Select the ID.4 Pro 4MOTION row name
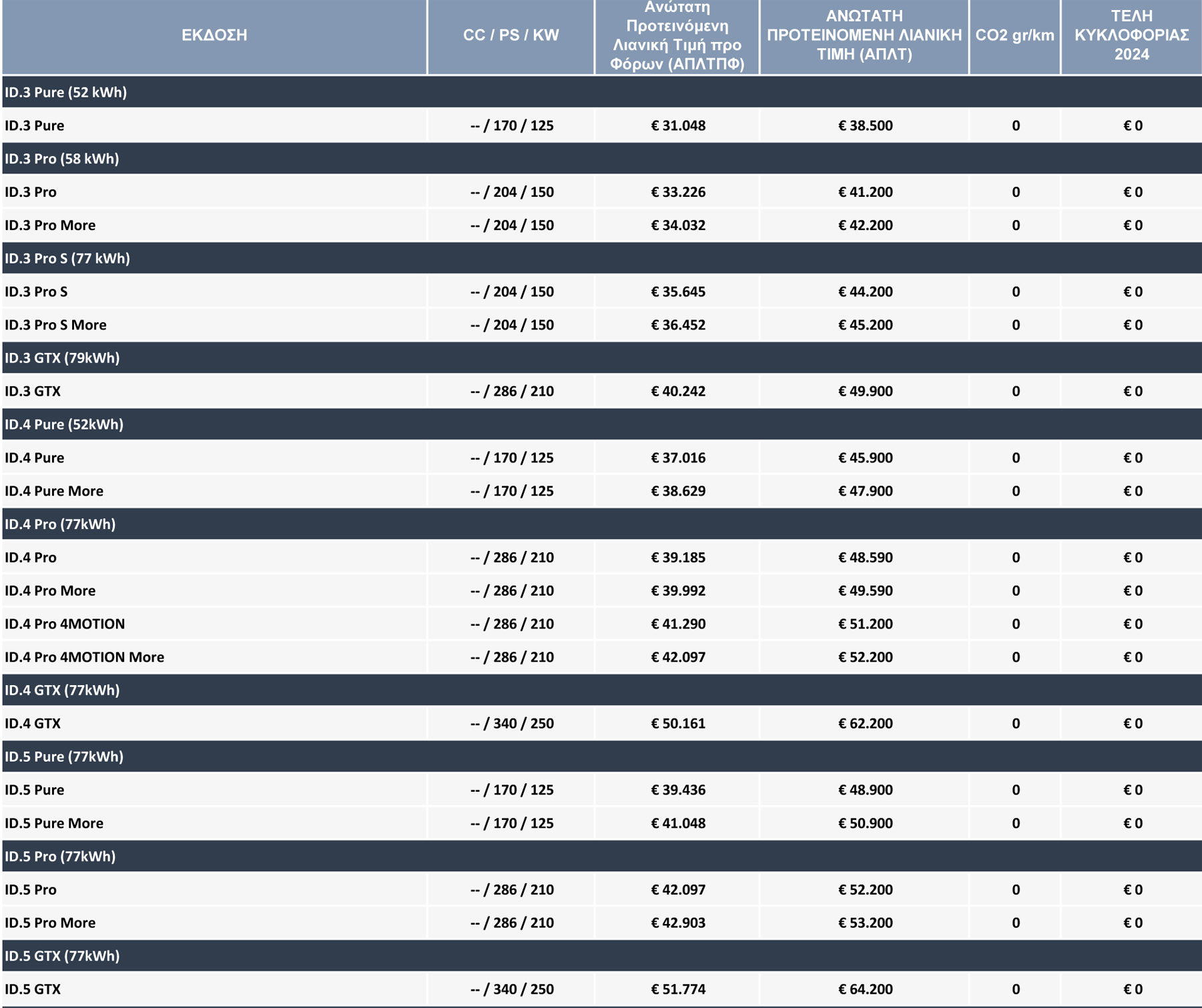Screen dimensions: 1202x1008 tap(65, 624)
